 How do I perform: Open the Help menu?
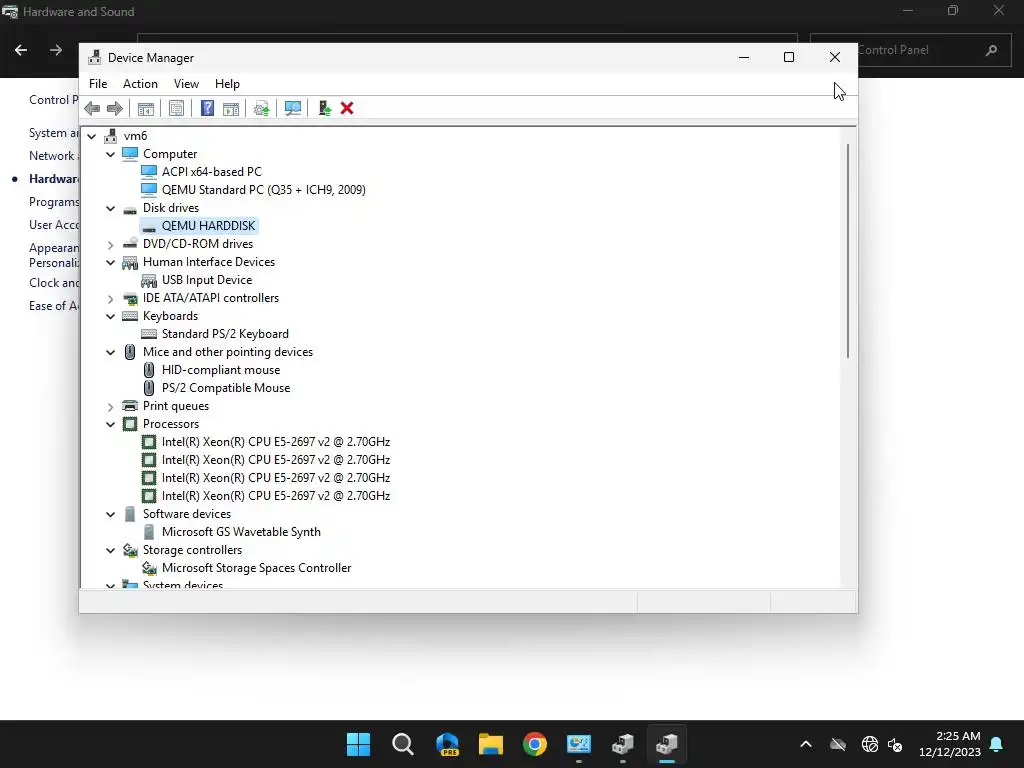click(x=227, y=84)
